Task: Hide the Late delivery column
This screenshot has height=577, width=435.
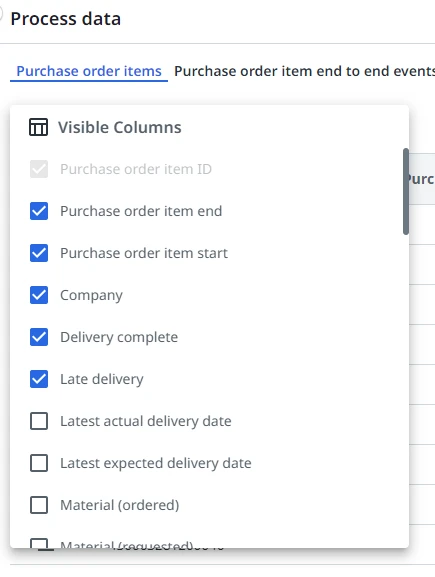Action: tap(39, 379)
